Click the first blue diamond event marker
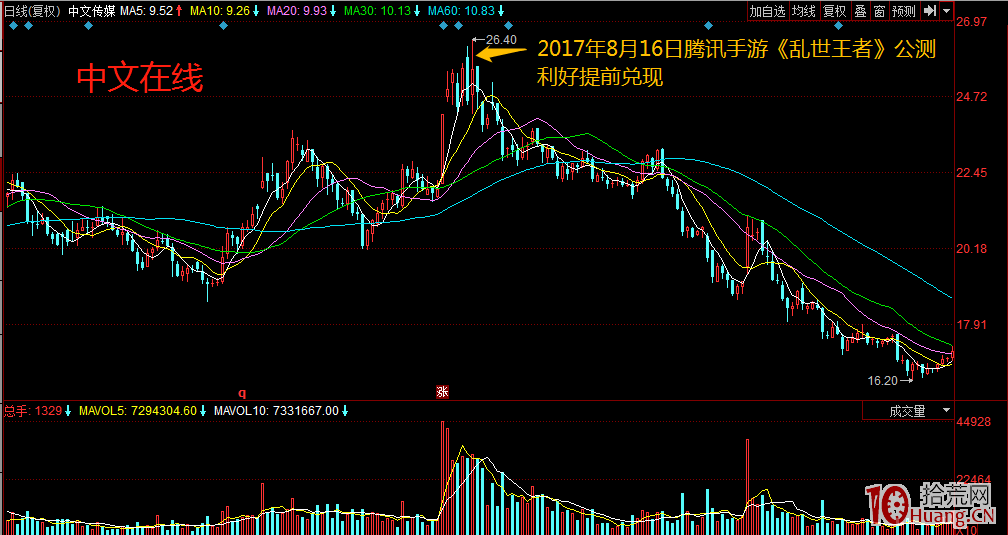This screenshot has width=1008, height=535. (x=13, y=26)
